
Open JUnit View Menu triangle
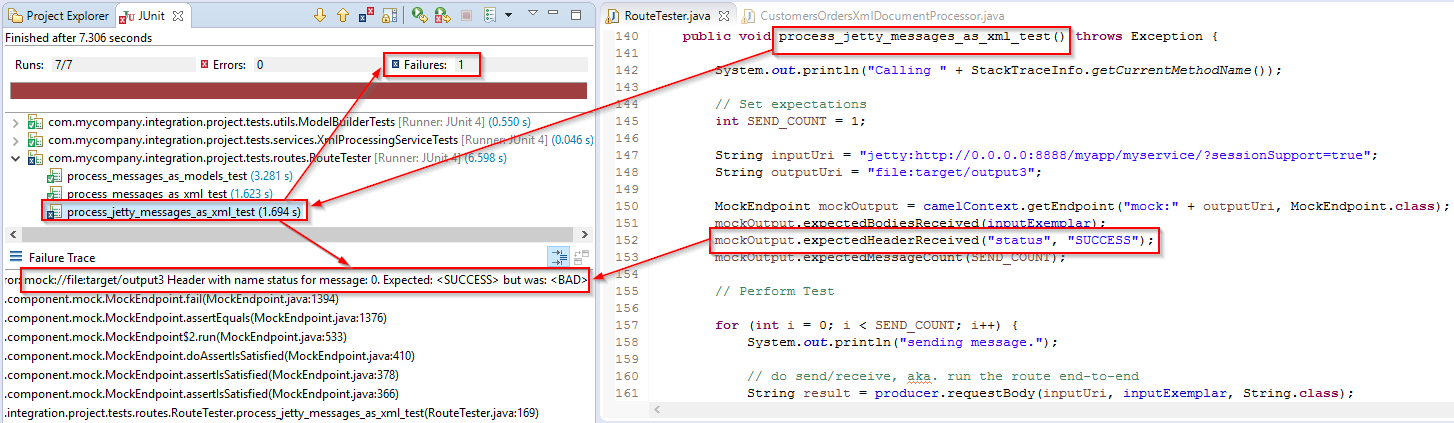click(x=533, y=13)
